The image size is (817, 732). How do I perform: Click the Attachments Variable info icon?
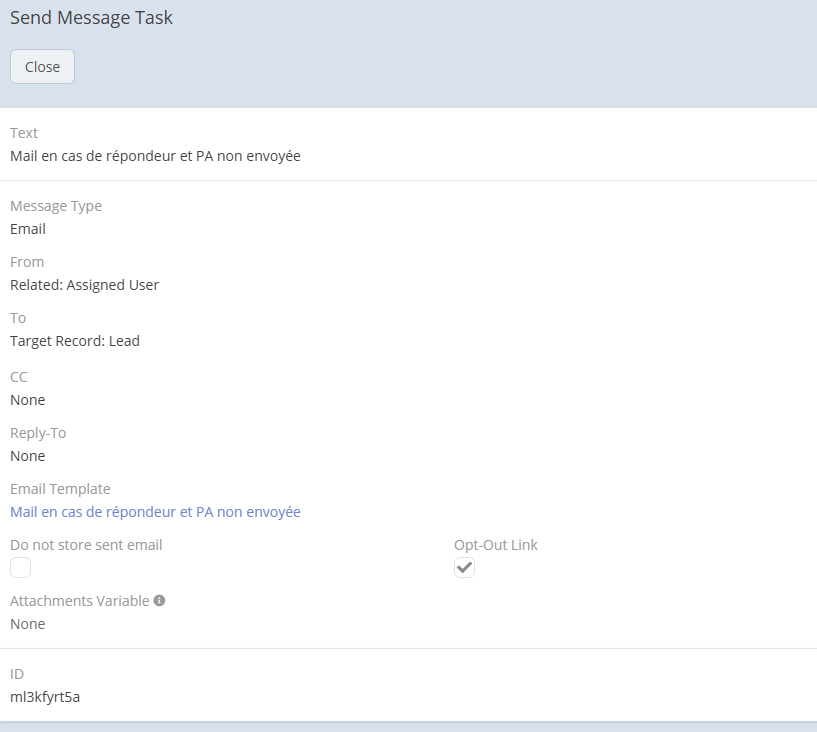pos(159,601)
